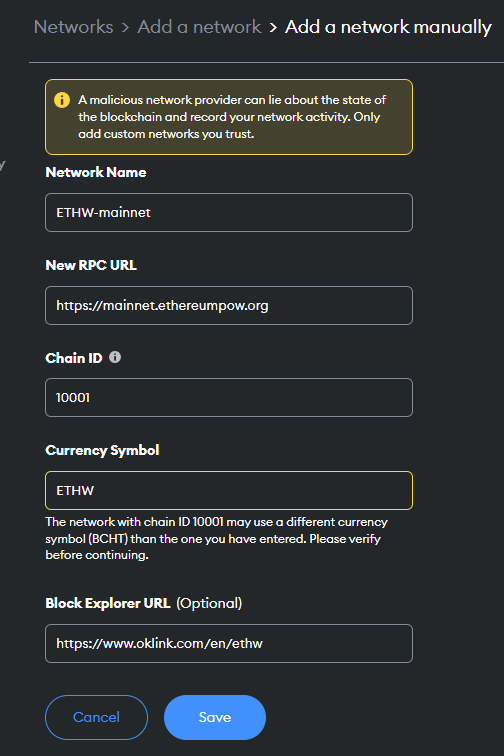The image size is (504, 756).
Task: Go back to Networks breadcrumb
Action: click(x=73, y=27)
